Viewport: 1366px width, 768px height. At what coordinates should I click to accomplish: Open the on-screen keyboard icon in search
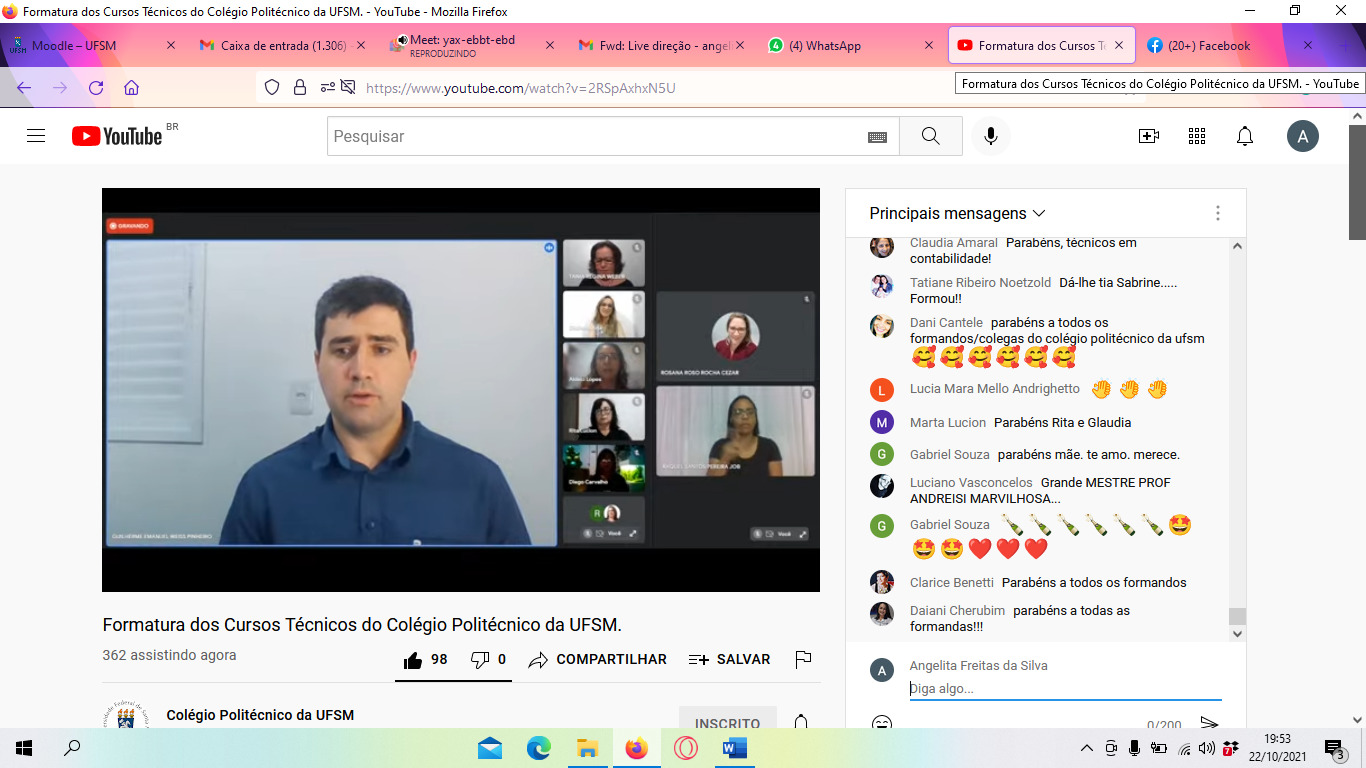(877, 137)
